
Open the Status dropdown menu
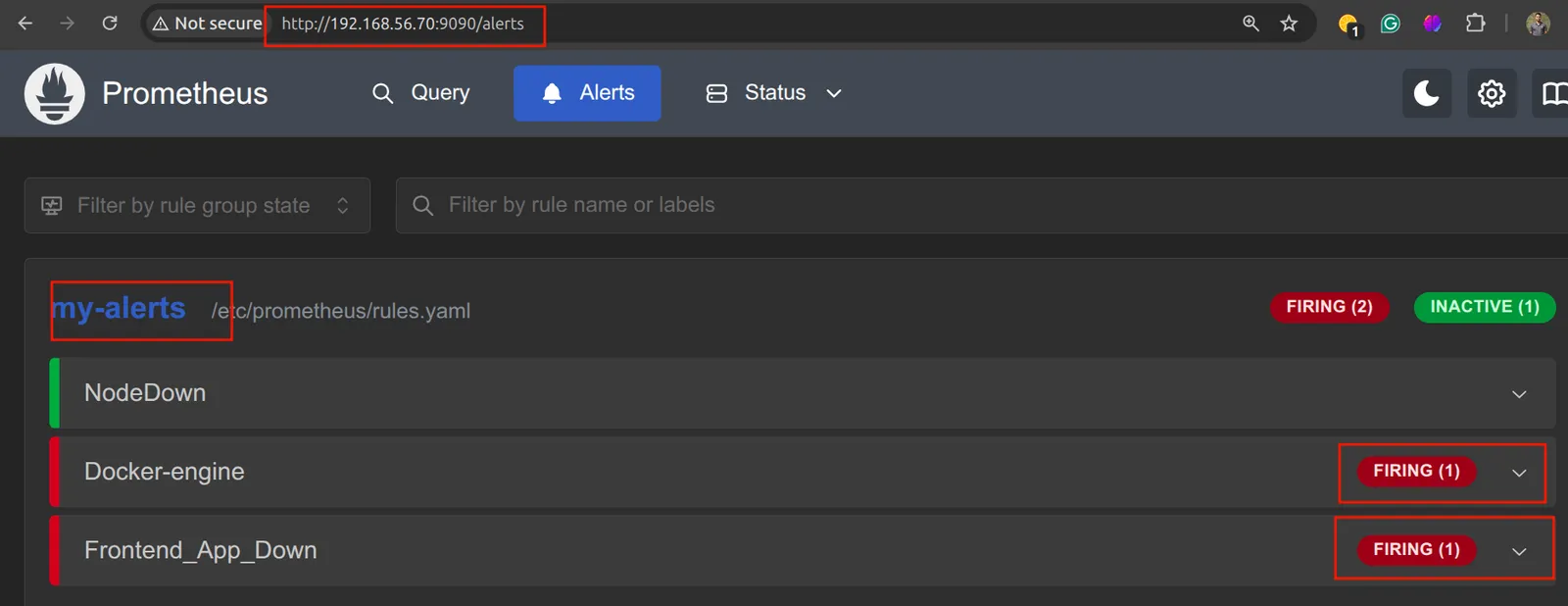pos(774,93)
